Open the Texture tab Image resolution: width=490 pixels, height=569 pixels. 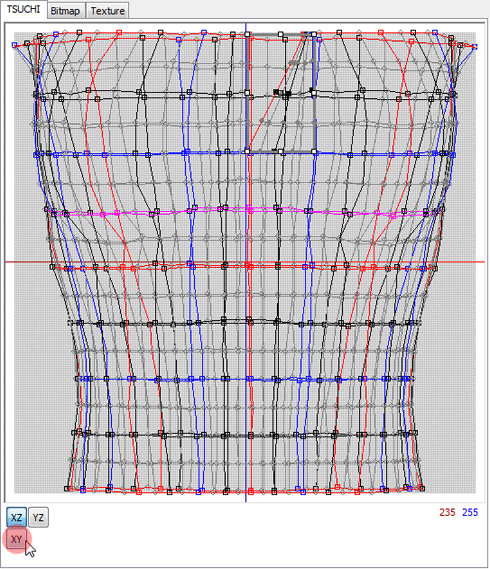coord(108,11)
